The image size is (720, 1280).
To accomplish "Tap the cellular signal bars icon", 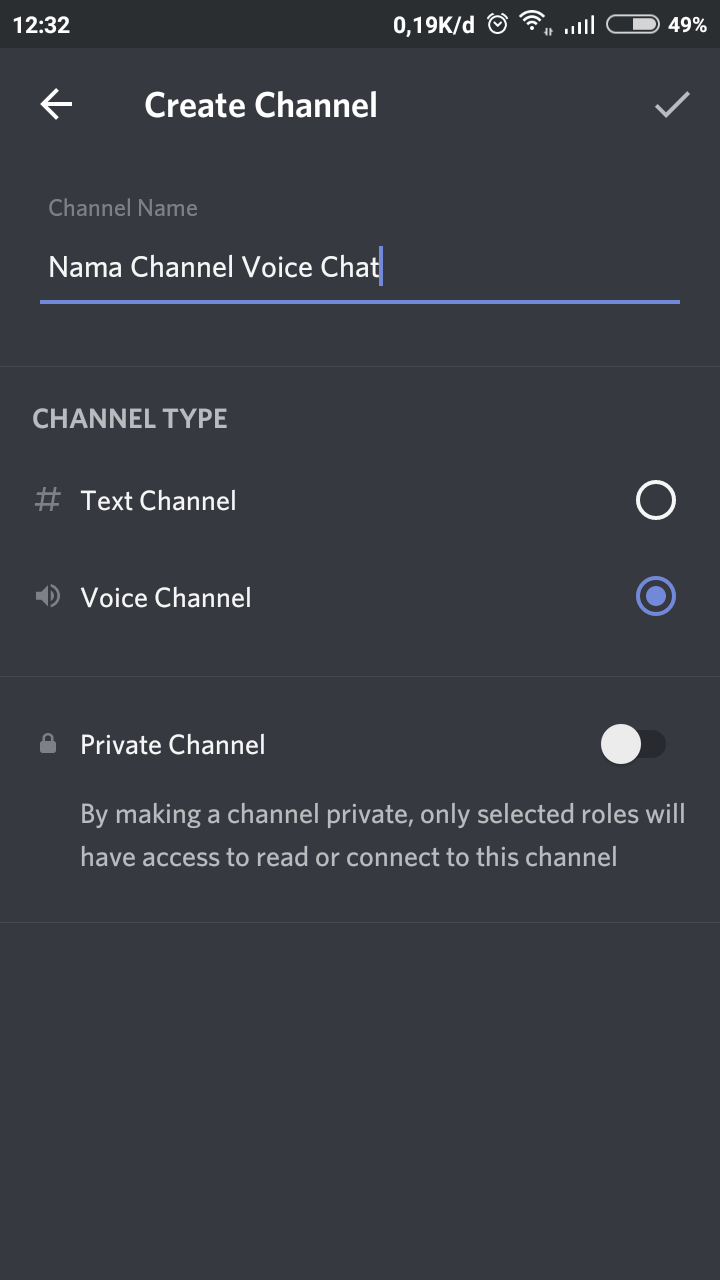I will pos(579,25).
